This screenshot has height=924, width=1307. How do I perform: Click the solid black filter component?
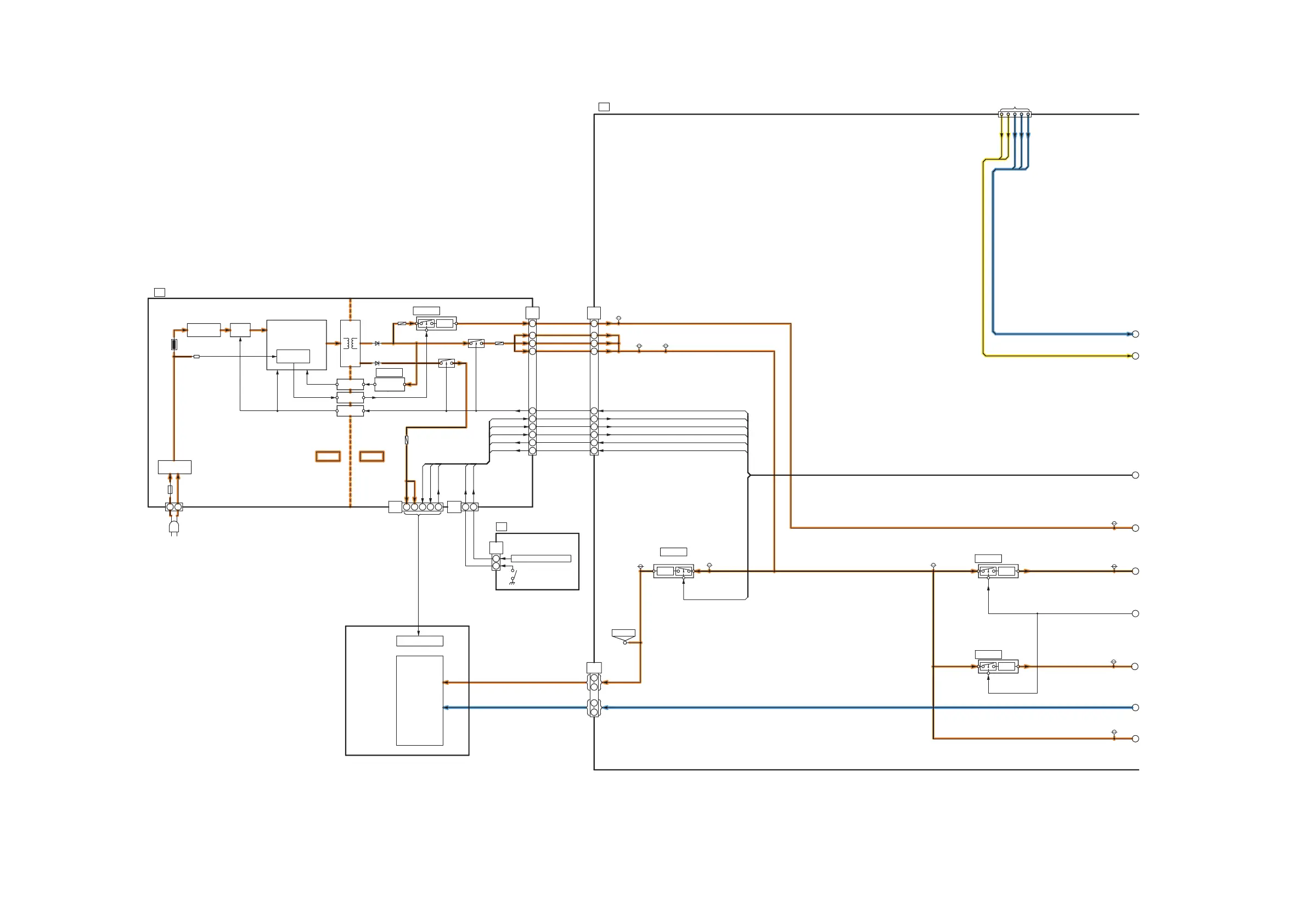click(174, 345)
